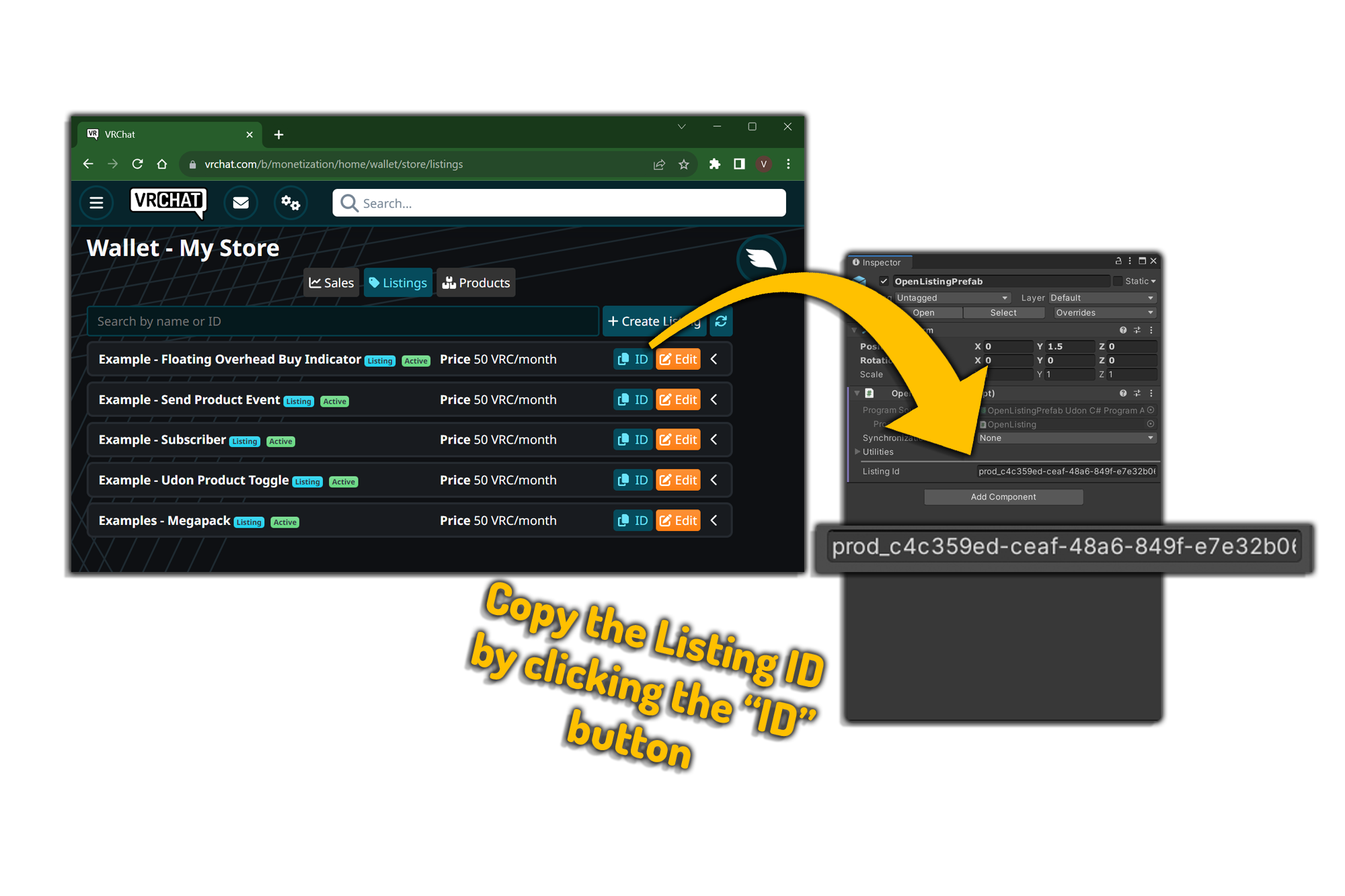Collapse the Udon script component foldout arrow

coord(857,393)
